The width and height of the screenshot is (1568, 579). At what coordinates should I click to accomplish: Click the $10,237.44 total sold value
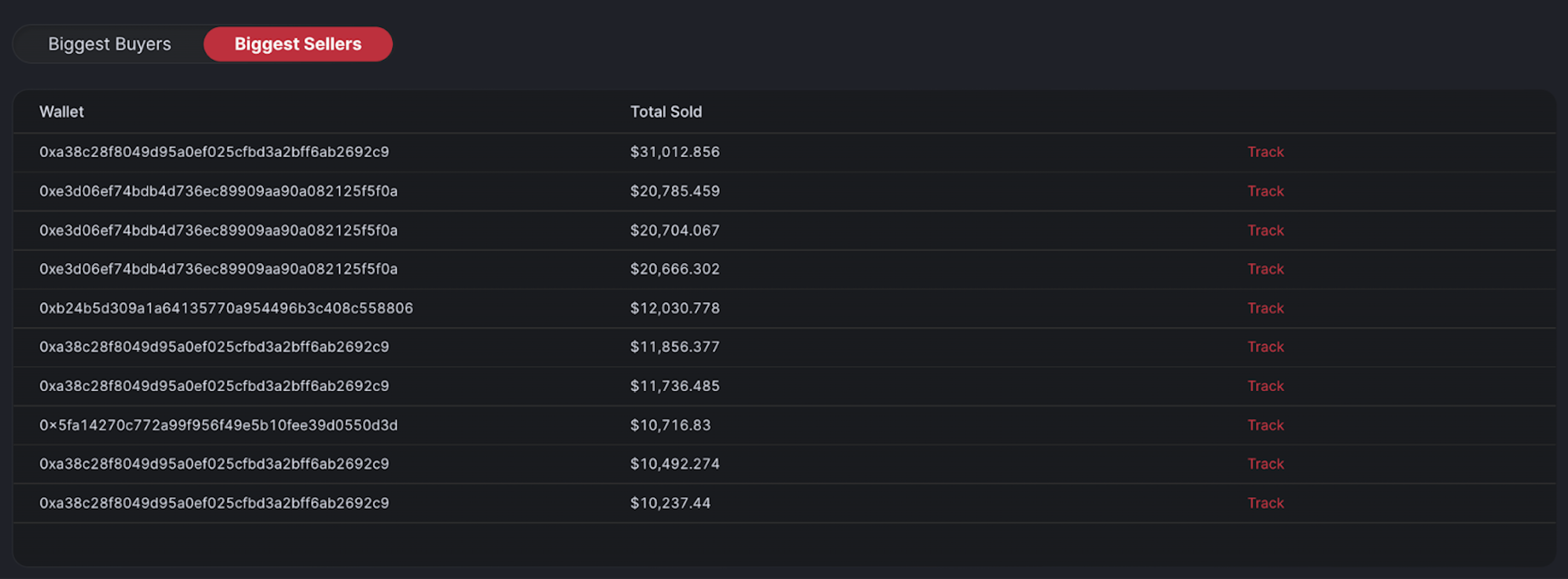(670, 503)
